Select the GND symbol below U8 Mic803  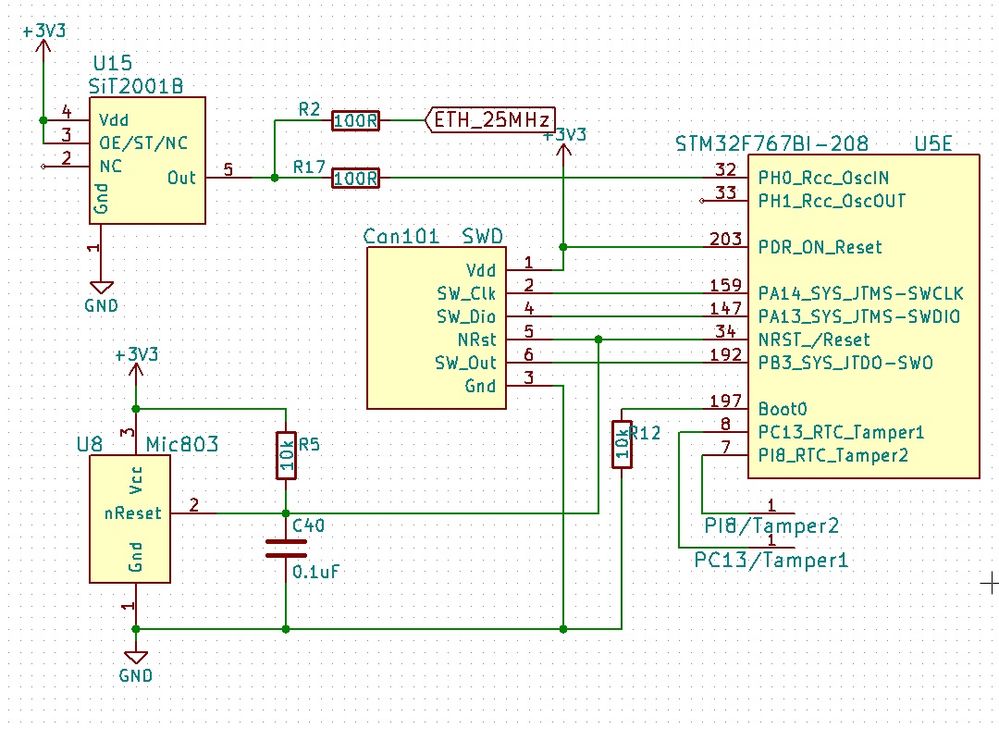[136, 667]
